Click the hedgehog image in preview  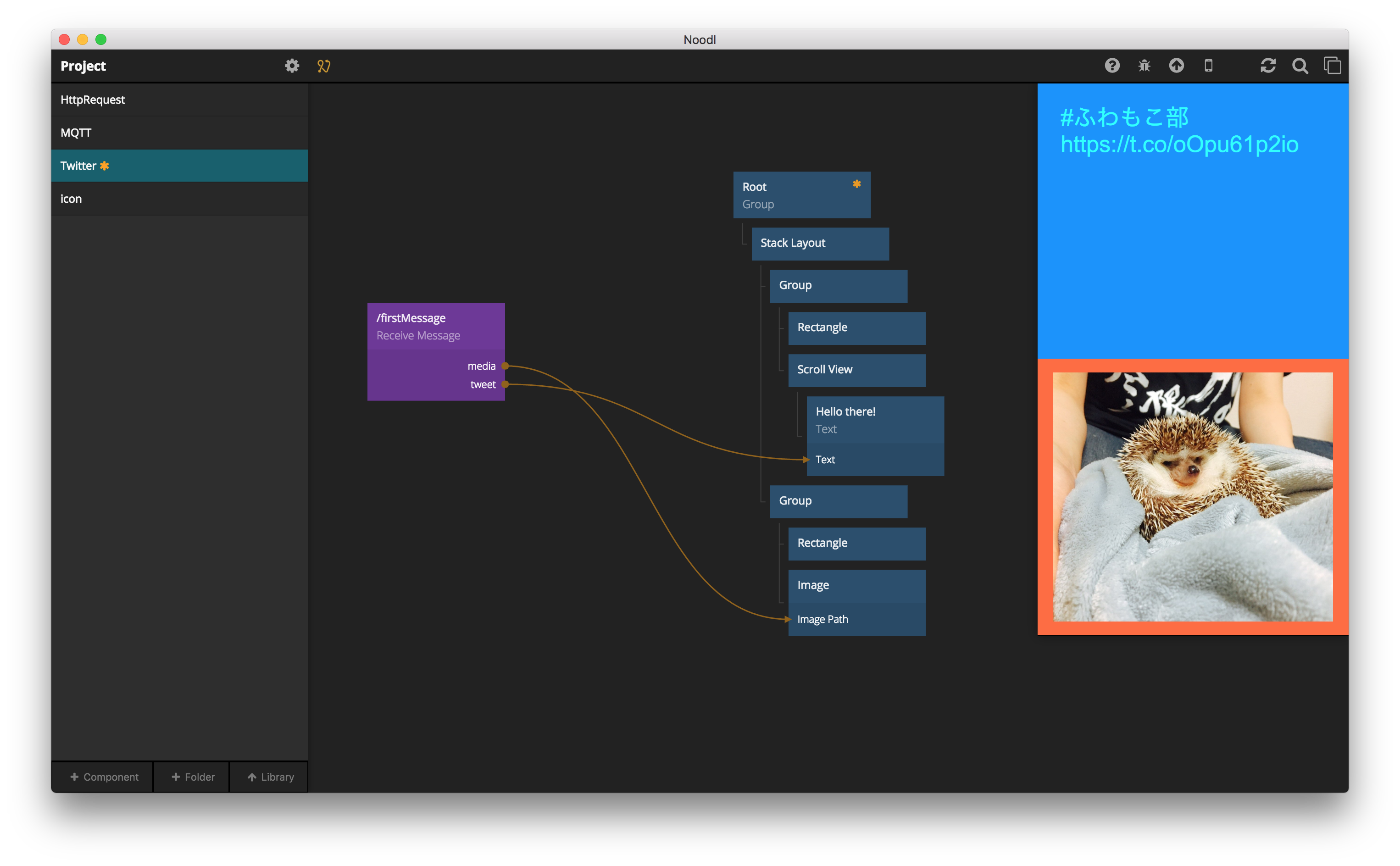pyautogui.click(x=1192, y=497)
